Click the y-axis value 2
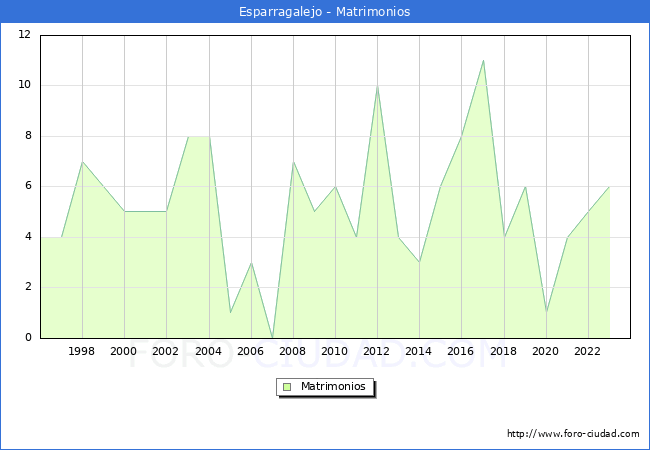 28,286
